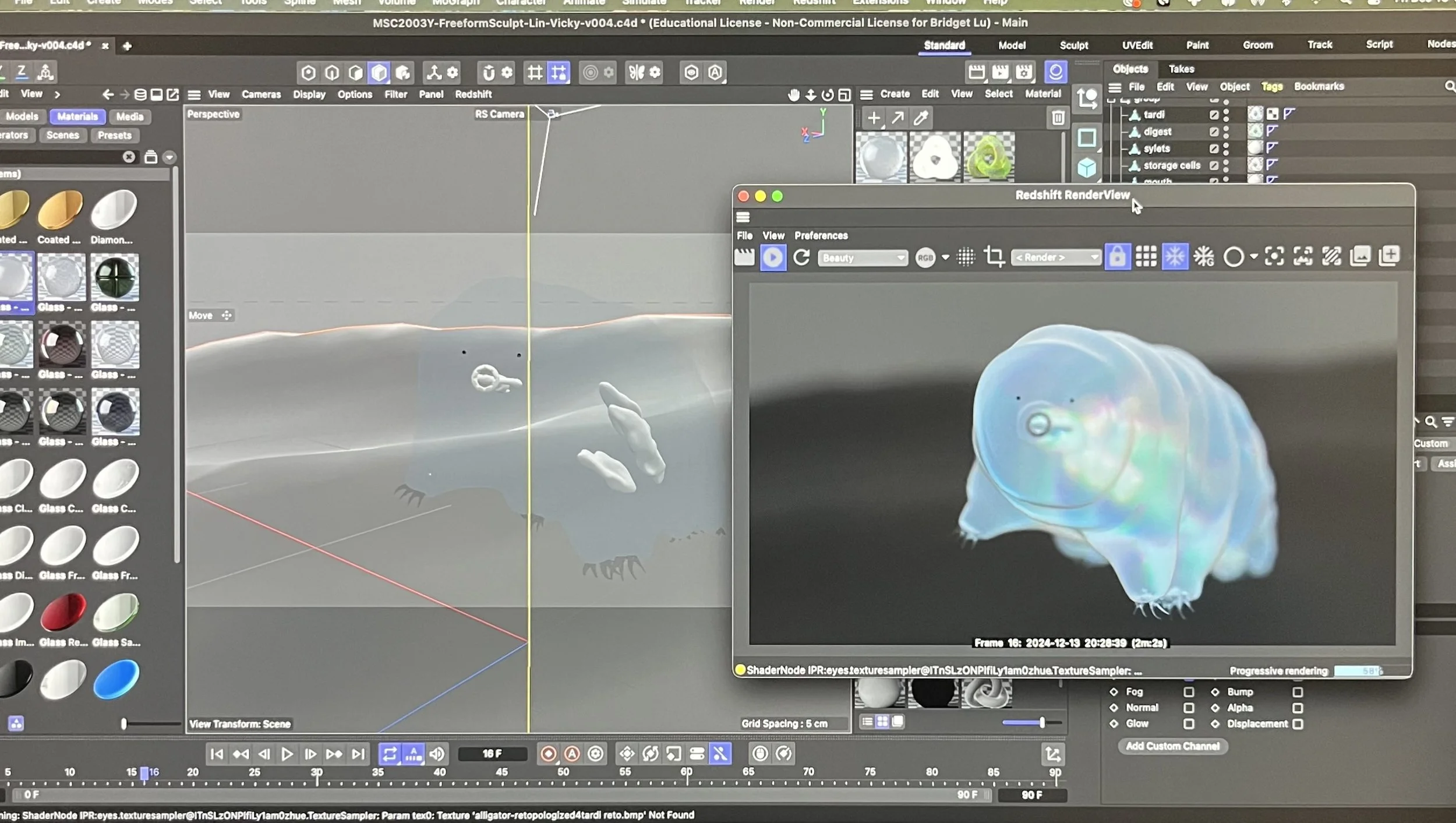Open the < Render > camera dropdown
Viewport: 1456px width, 823px height.
(1056, 257)
